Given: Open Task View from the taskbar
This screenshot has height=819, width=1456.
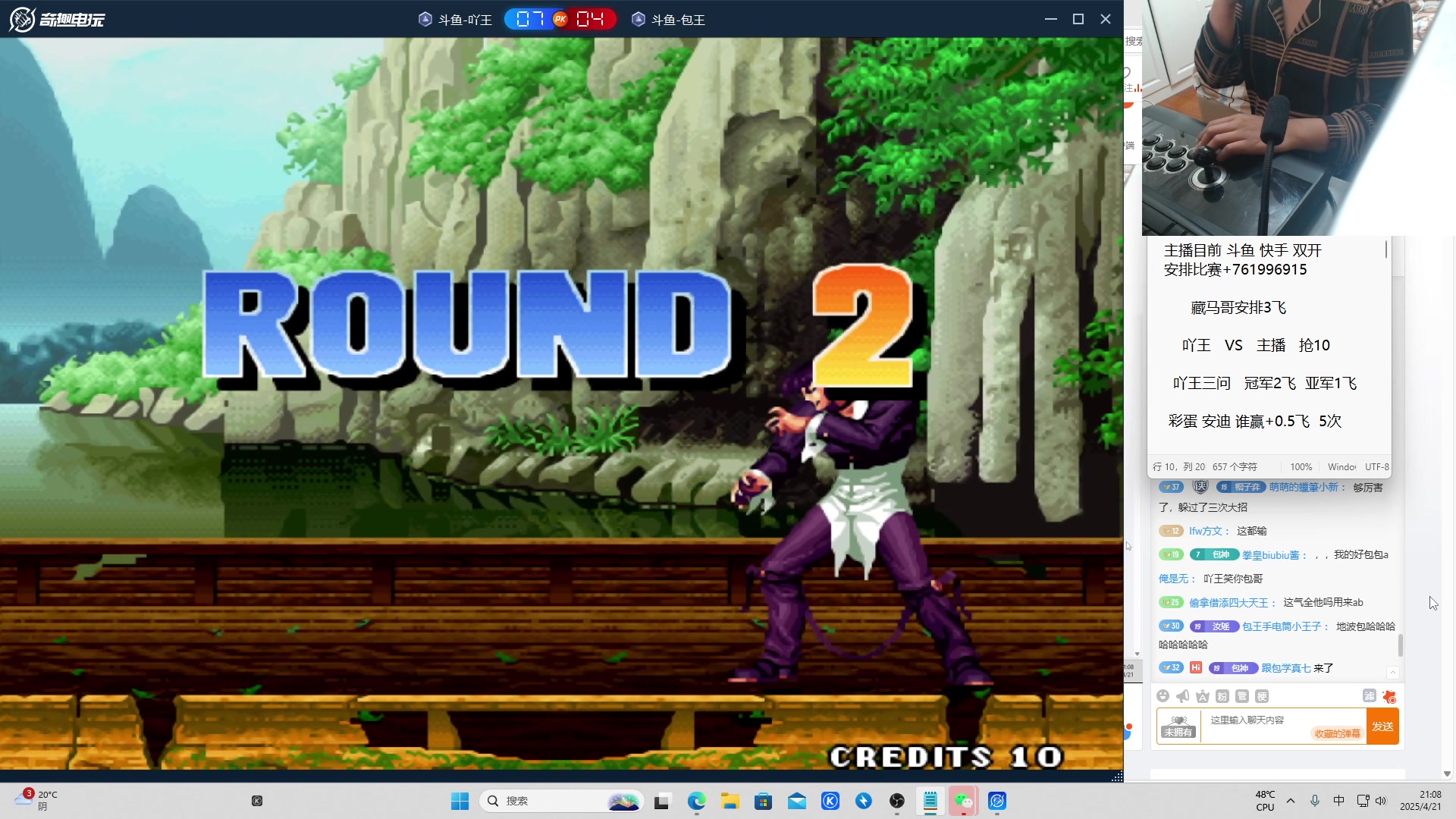Looking at the screenshot, I should tap(663, 801).
